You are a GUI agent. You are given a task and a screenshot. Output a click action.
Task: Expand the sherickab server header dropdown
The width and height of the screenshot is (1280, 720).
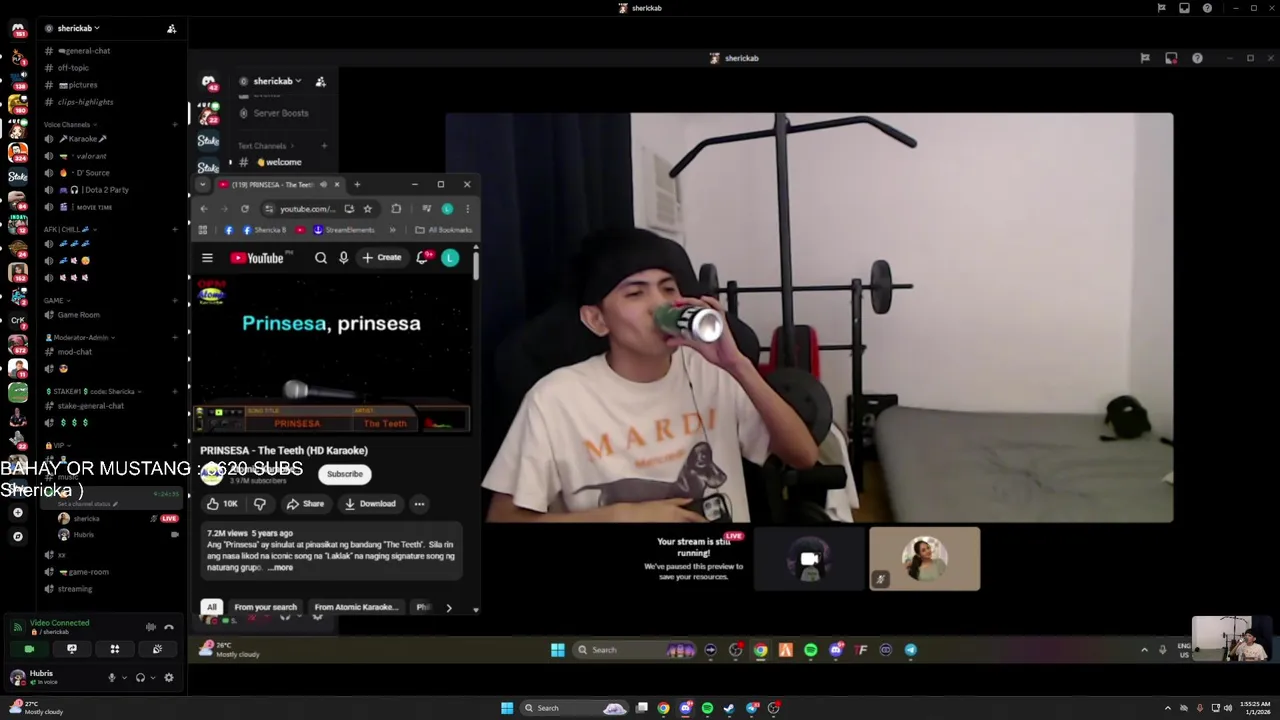79,29
